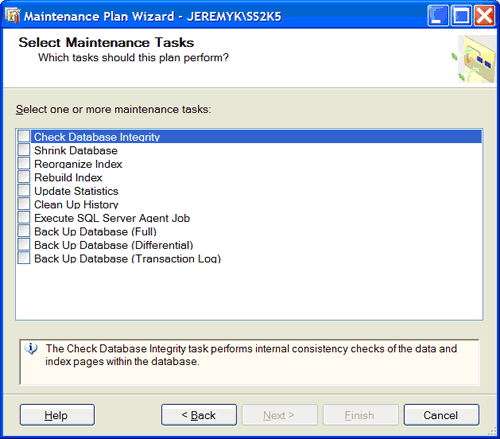Cancel the Maintenance Plan Wizard
The width and height of the screenshot is (500, 439).
click(441, 415)
